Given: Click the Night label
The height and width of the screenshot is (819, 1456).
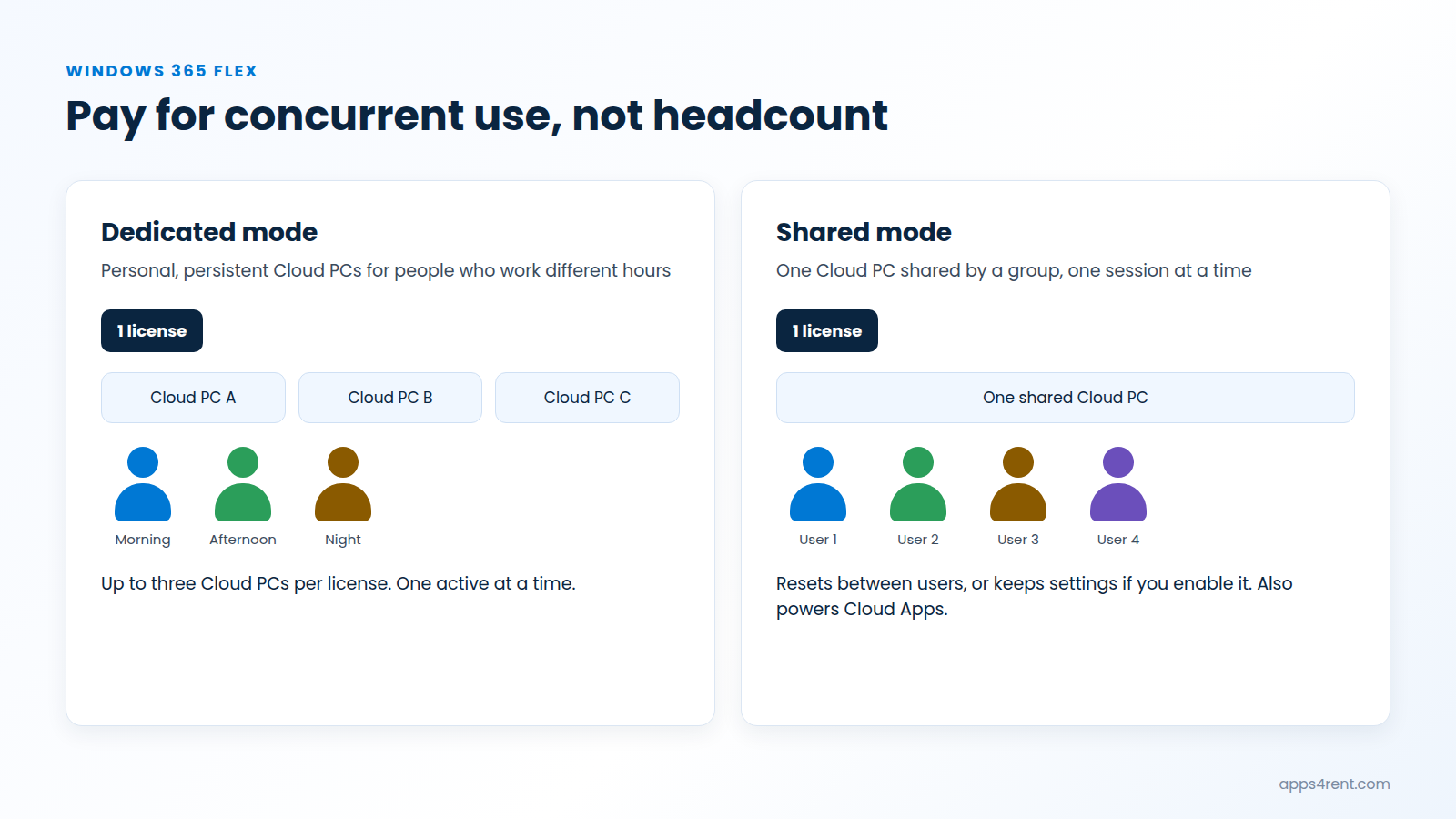Looking at the screenshot, I should coord(343,540).
